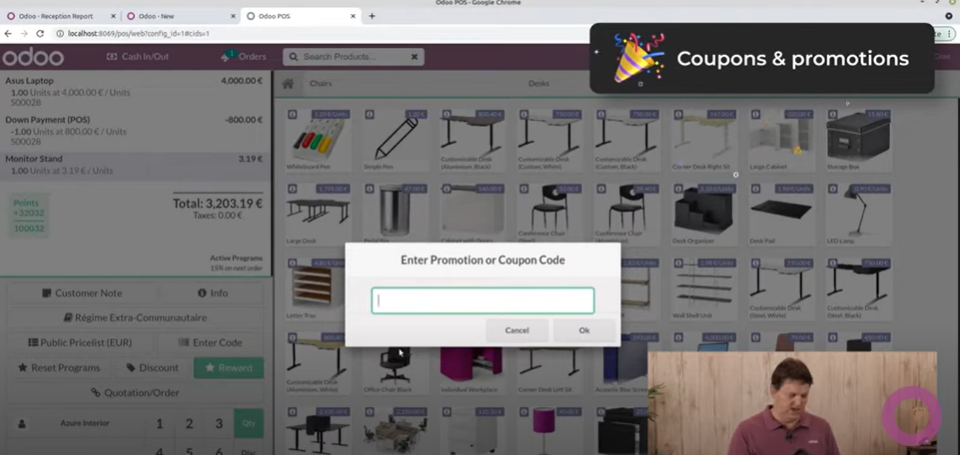Show info icon on Desk Organizer card

coord(678,189)
